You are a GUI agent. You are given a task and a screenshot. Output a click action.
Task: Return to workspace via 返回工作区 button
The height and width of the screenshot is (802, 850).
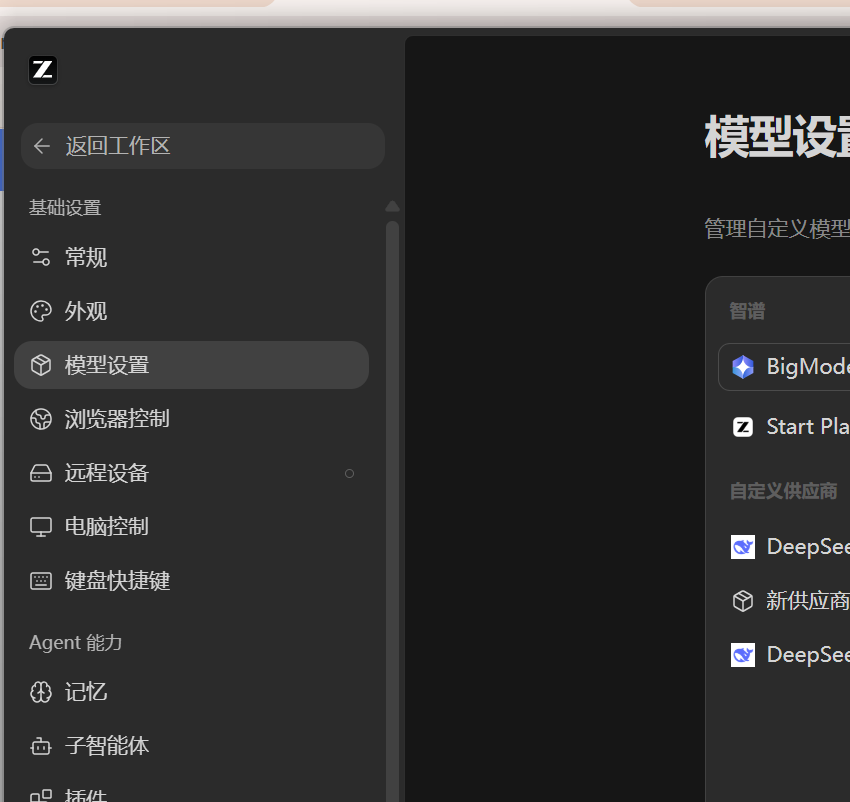click(203, 146)
